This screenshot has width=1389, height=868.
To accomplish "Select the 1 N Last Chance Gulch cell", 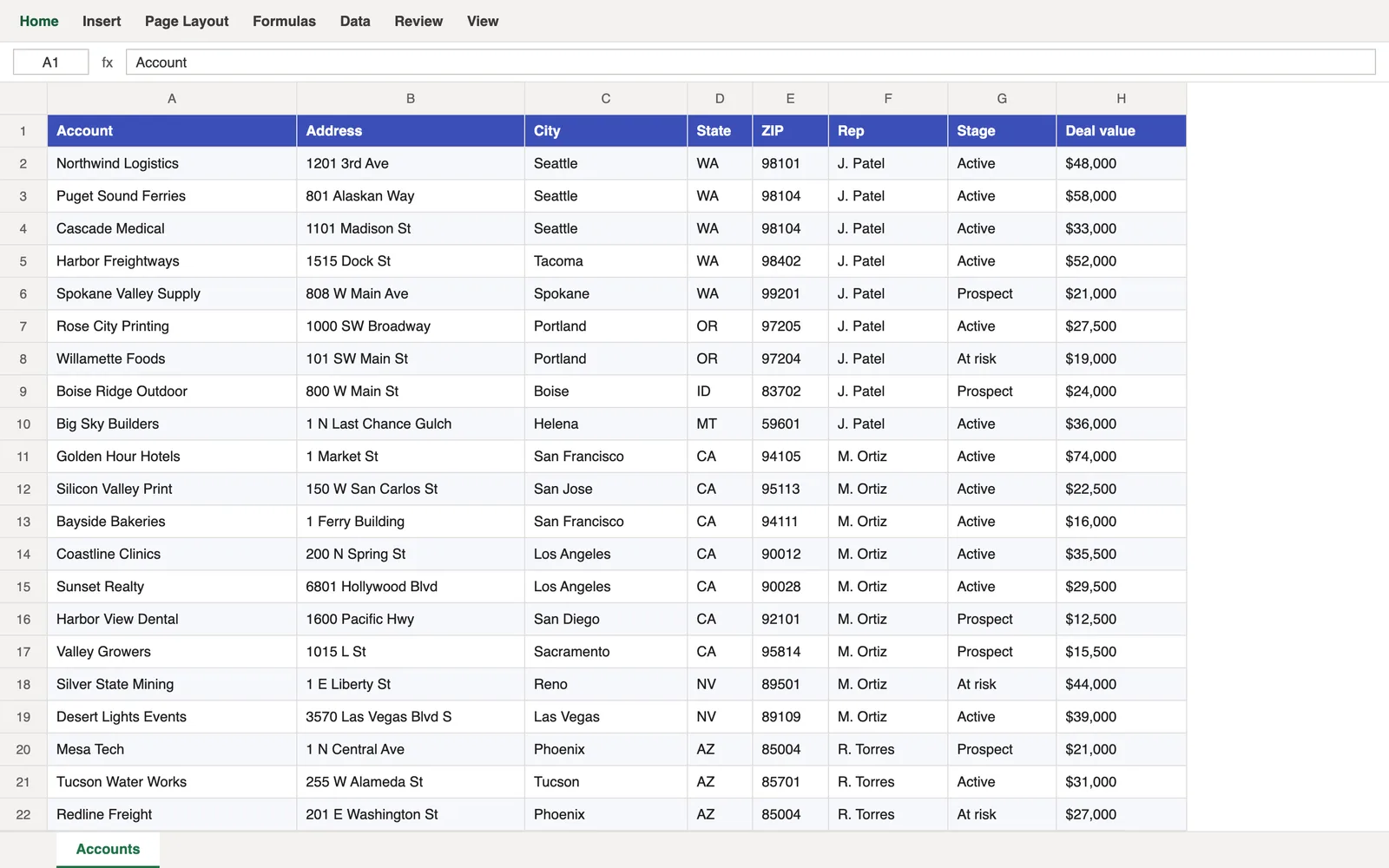I will point(411,424).
